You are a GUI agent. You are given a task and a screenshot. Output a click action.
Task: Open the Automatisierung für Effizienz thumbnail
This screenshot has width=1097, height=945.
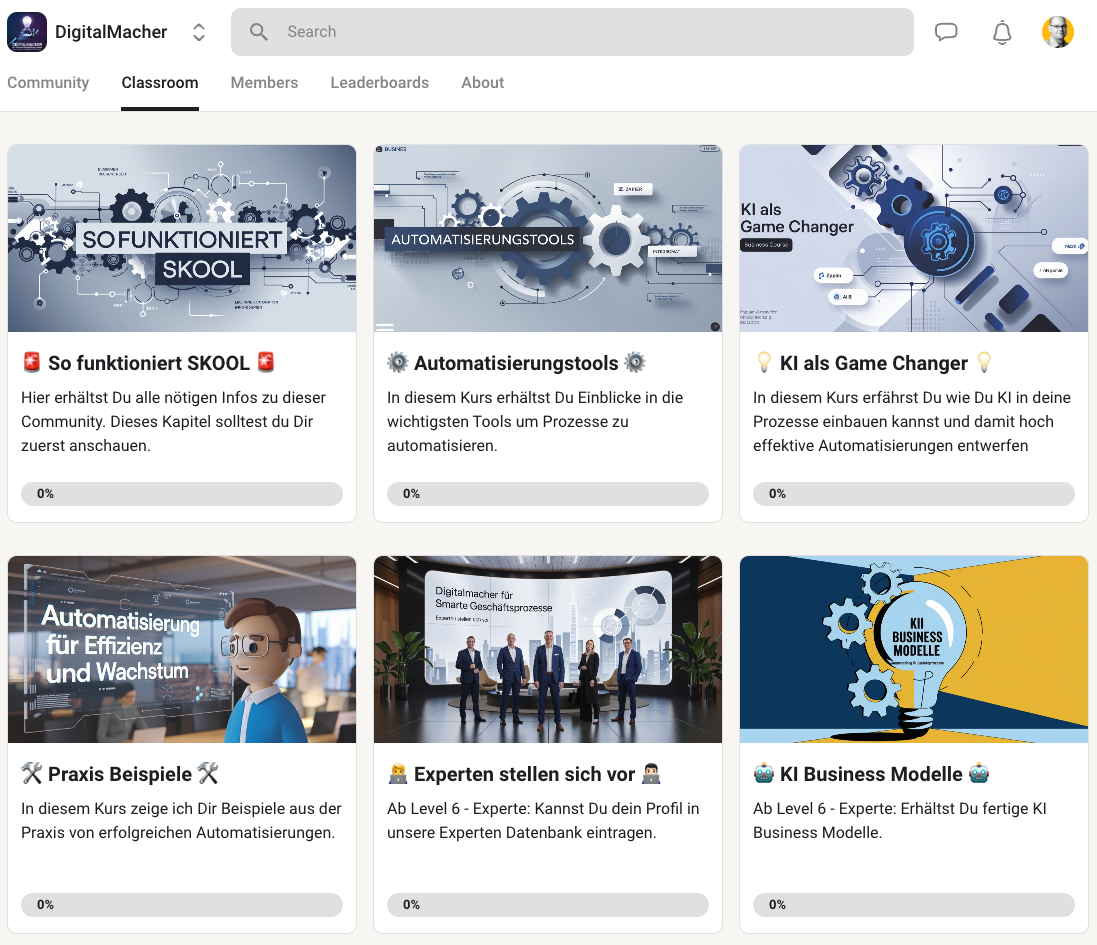tap(182, 649)
